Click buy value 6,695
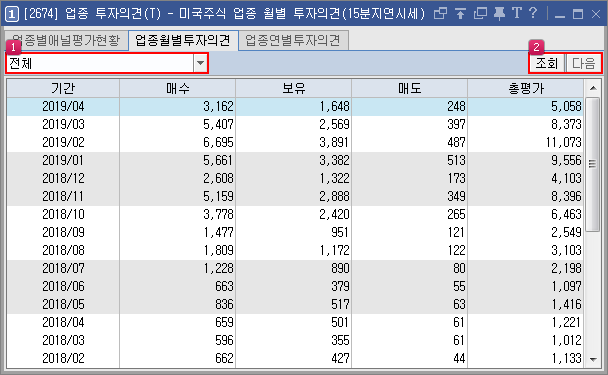Image resolution: width=608 pixels, height=375 pixels. pos(218,143)
